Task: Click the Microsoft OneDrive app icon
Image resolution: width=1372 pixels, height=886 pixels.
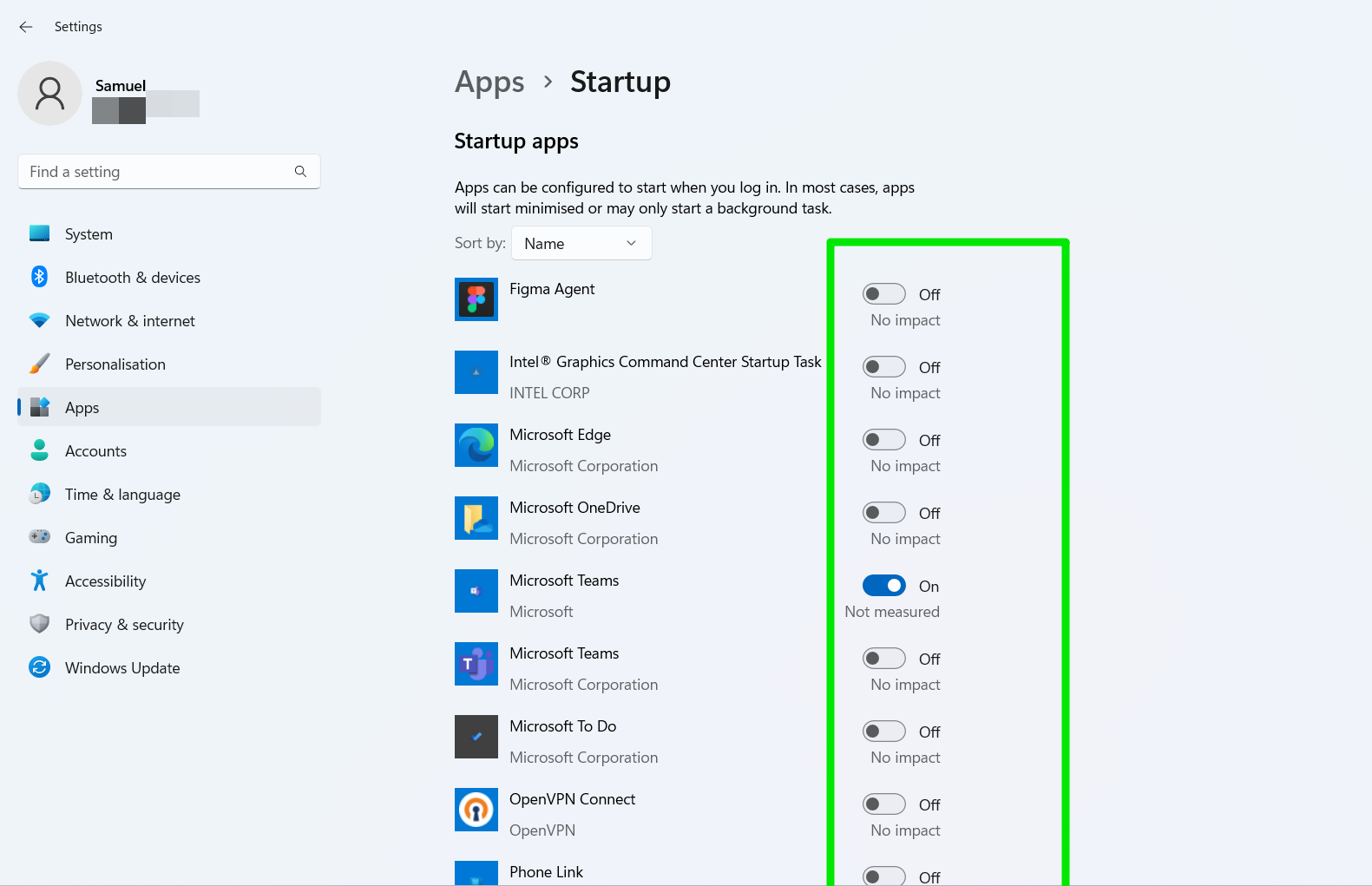Action: coord(476,518)
